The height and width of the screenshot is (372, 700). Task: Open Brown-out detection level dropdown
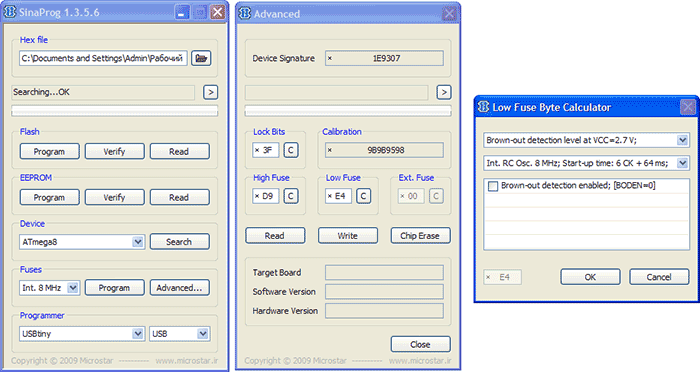pos(682,140)
